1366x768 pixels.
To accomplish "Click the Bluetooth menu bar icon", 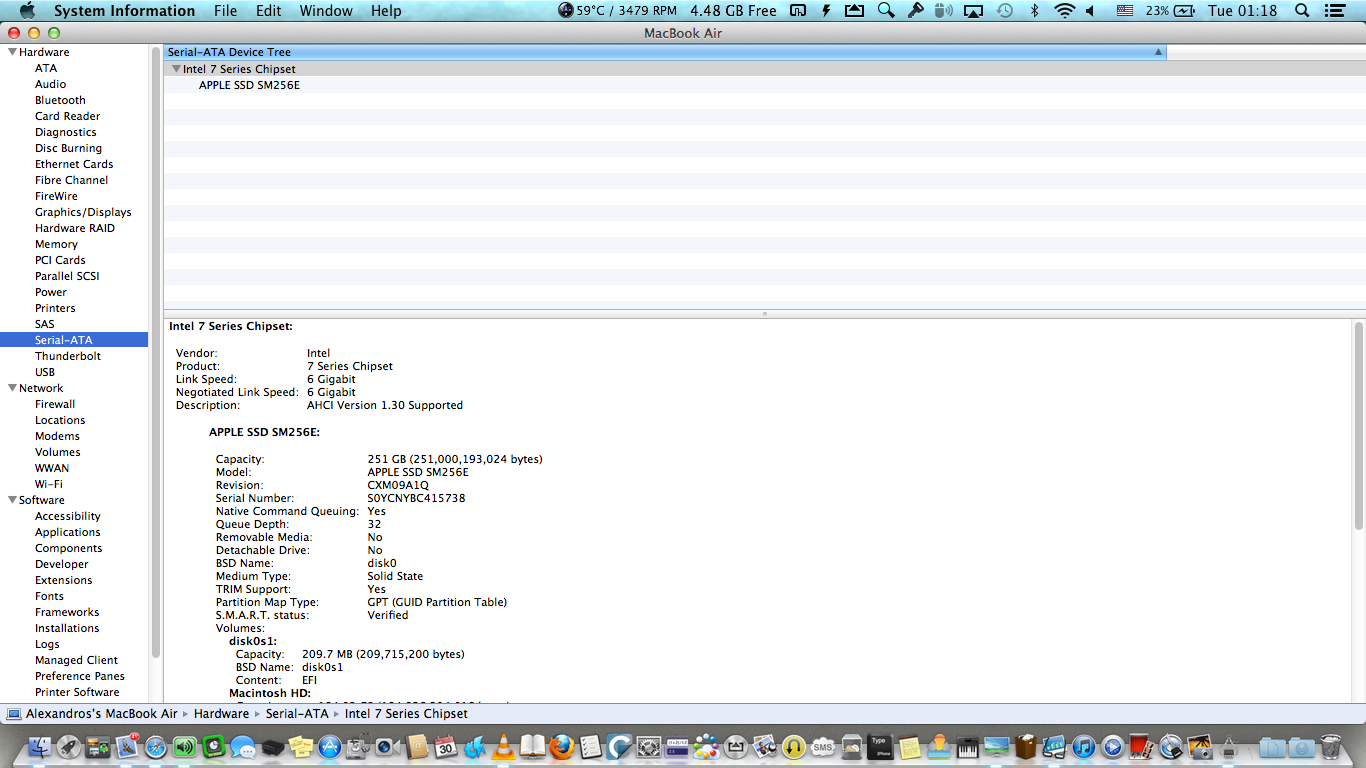I will [1035, 11].
